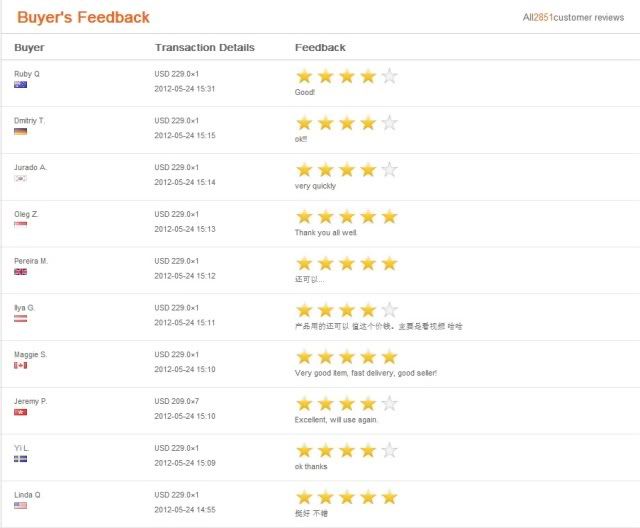Click buyer name Ruby Q.

point(27,74)
